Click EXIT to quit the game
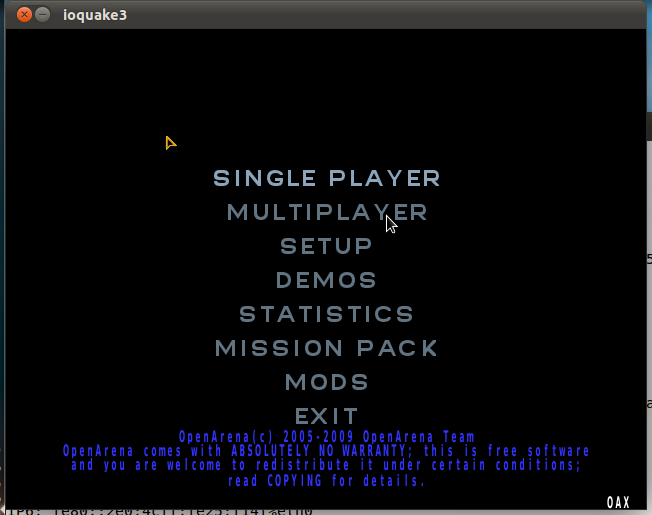652x515 pixels. pyautogui.click(x=326, y=415)
